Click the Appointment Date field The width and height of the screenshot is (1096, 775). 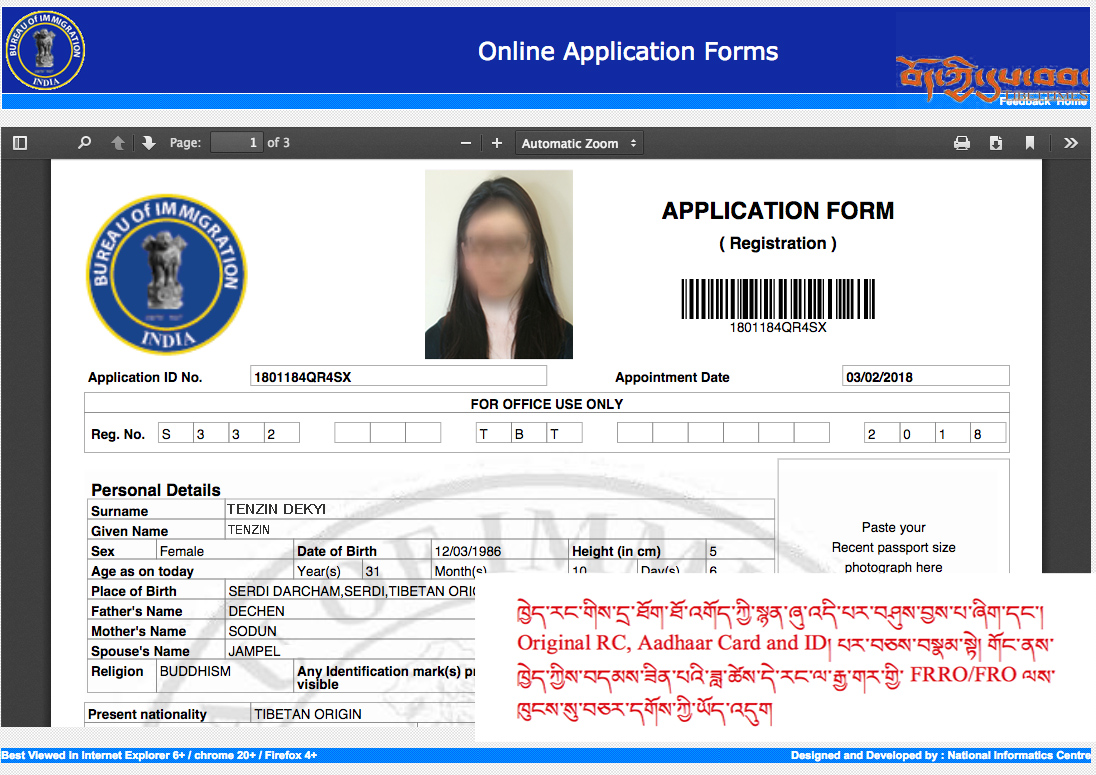[925, 377]
